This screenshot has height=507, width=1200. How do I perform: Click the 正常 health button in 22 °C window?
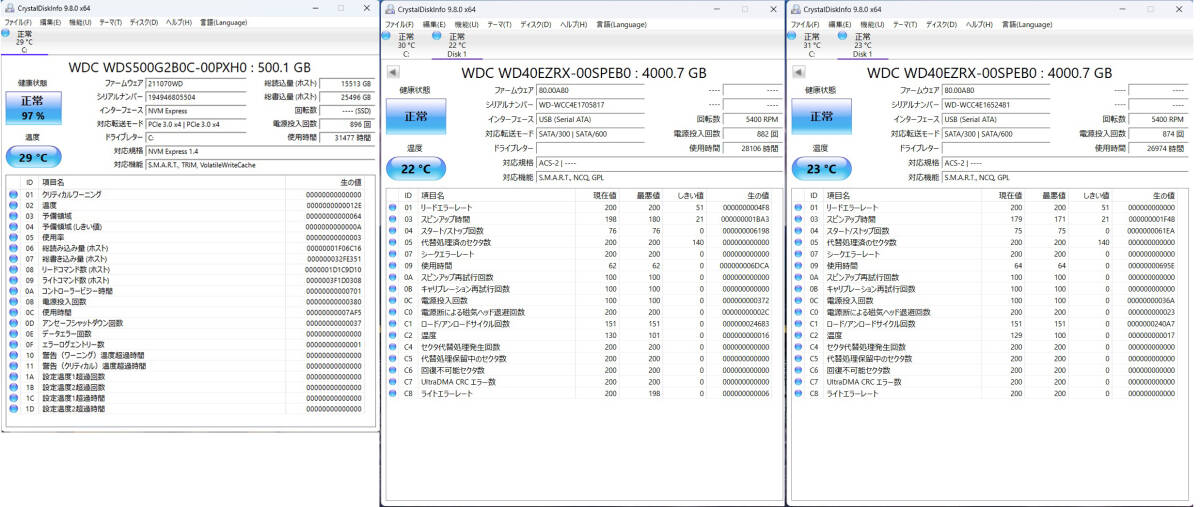(x=418, y=116)
